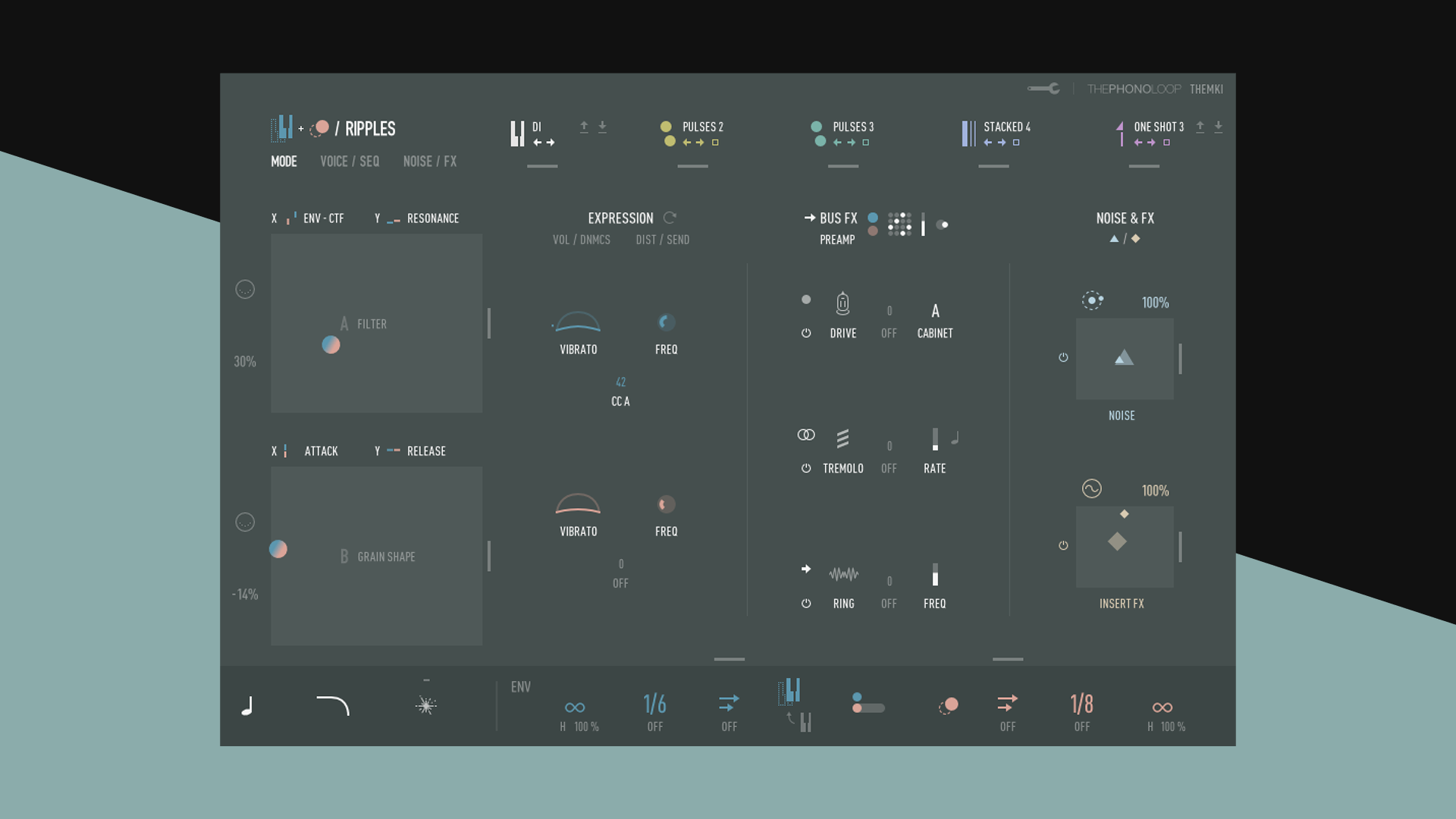The width and height of the screenshot is (1456, 819).
Task: Toggle the Tremolo power button
Action: (806, 469)
